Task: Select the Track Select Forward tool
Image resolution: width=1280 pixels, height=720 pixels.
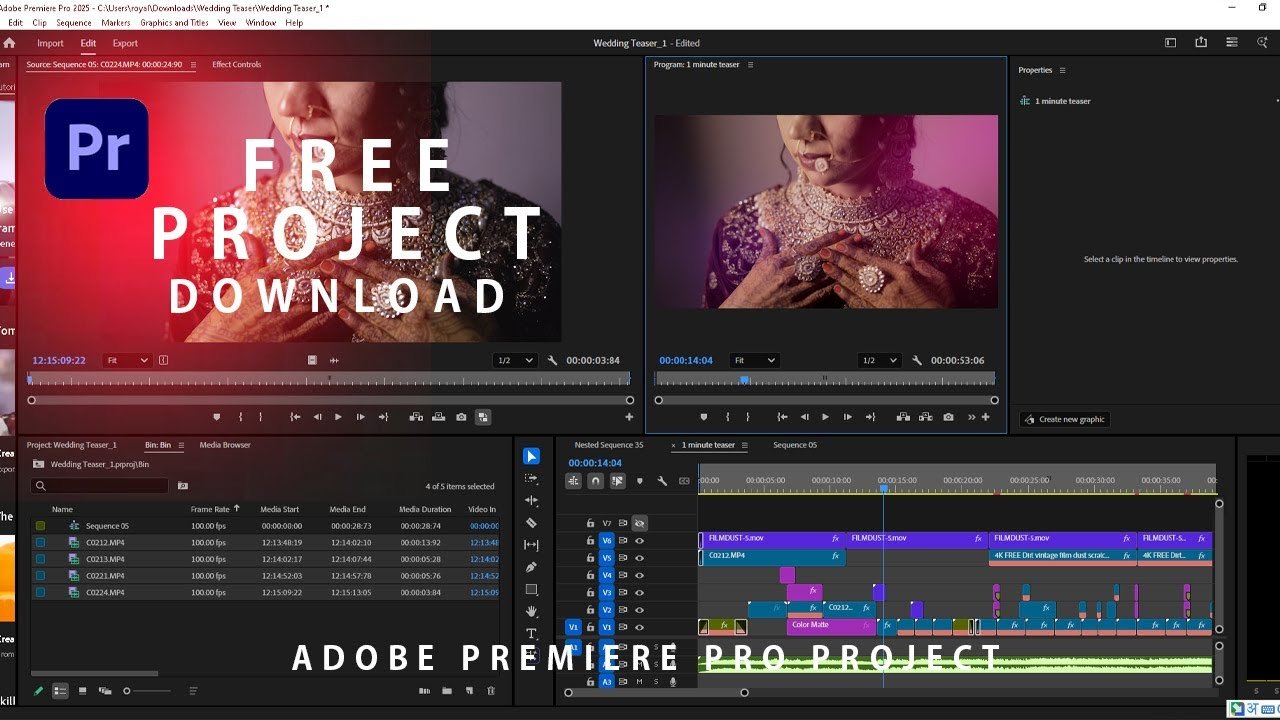Action: [531, 478]
